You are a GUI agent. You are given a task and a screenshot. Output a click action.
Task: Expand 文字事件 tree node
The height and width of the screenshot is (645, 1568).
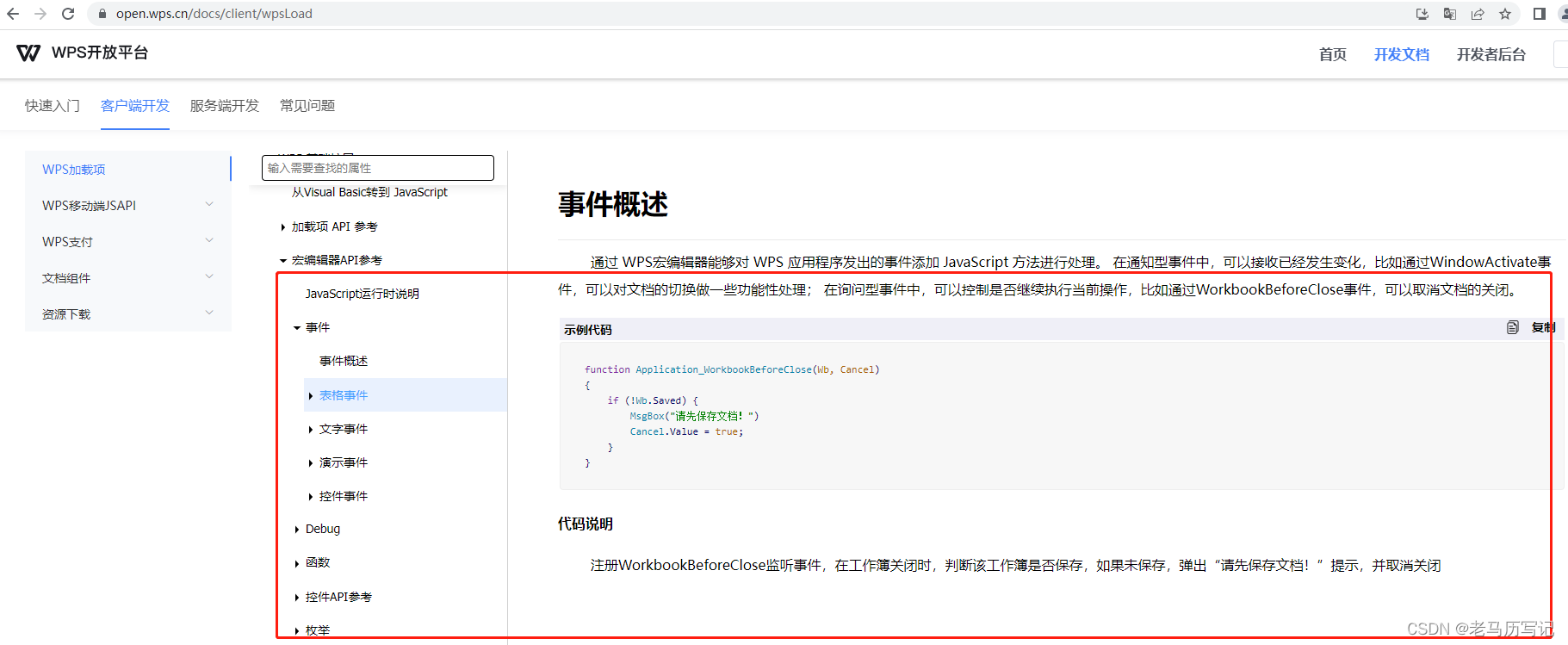coord(311,430)
